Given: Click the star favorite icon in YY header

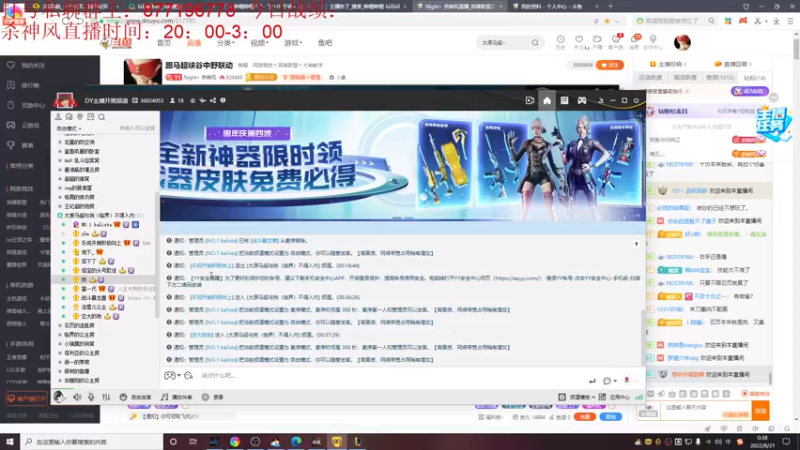Looking at the screenshot, I should click(192, 101).
